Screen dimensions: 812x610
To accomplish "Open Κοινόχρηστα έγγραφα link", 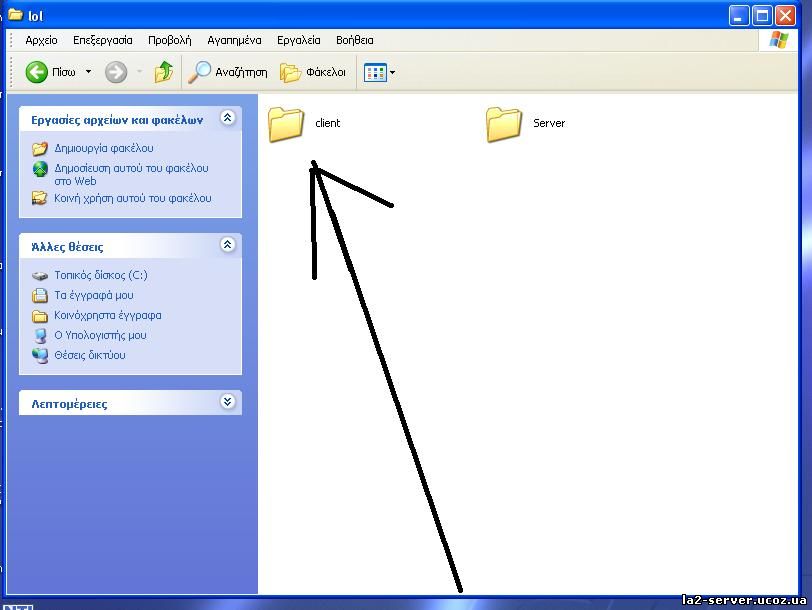I will (108, 315).
